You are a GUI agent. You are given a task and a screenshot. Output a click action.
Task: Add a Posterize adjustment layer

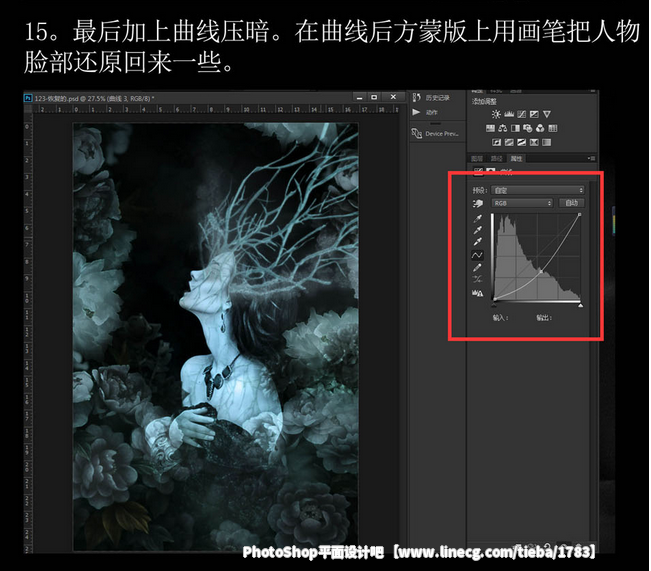point(509,142)
